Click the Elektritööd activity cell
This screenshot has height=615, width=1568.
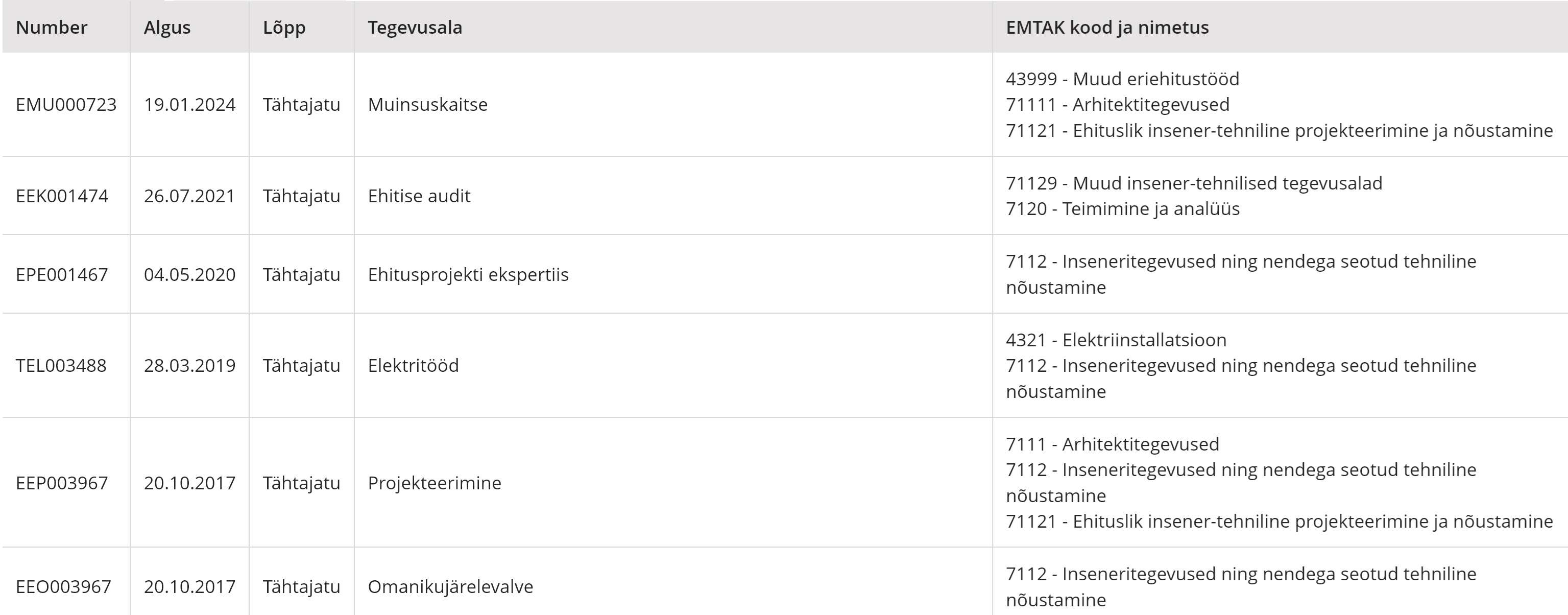[413, 365]
